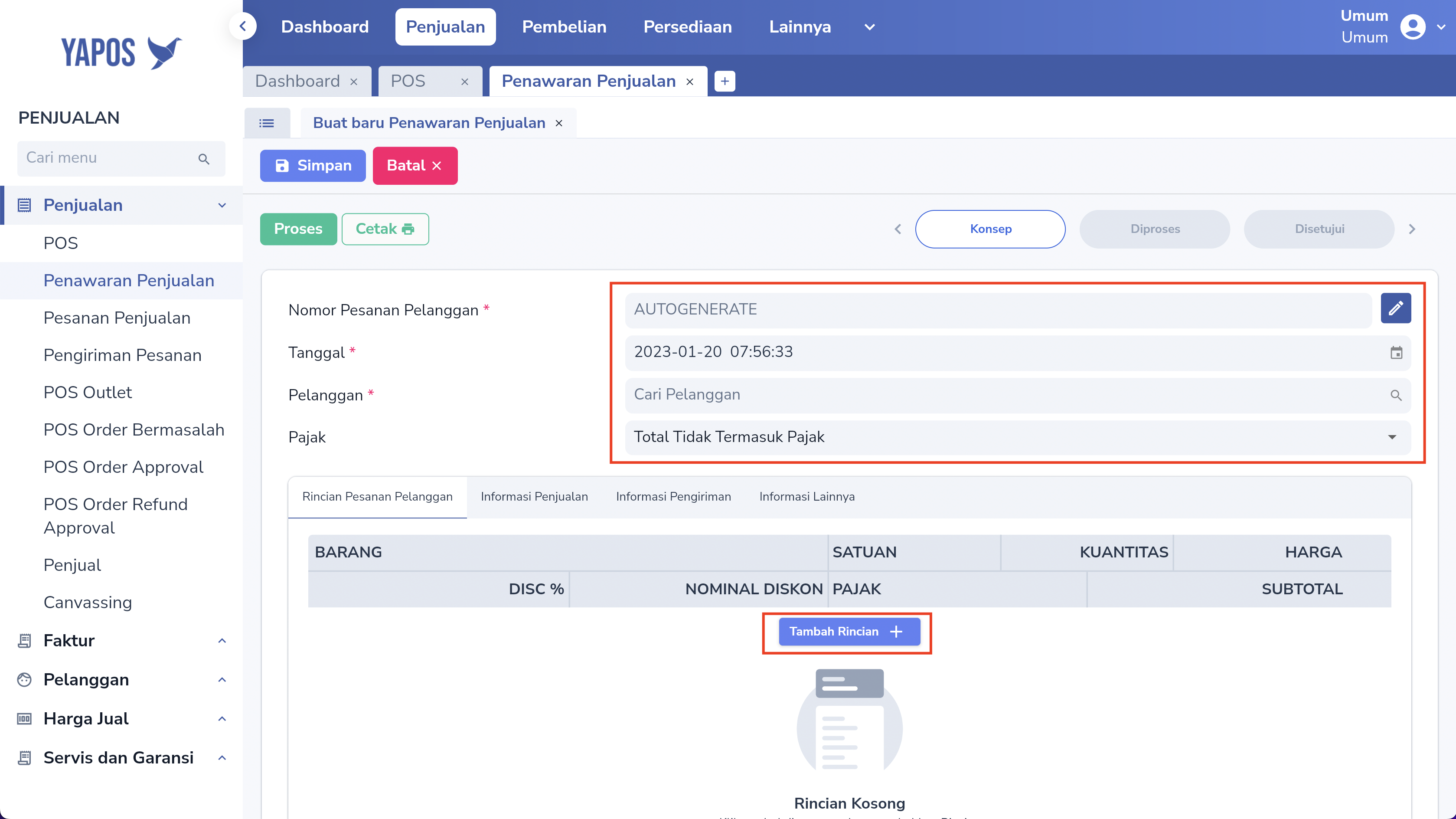The image size is (1456, 819).
Task: Close the Dashboard tab
Action: point(354,82)
